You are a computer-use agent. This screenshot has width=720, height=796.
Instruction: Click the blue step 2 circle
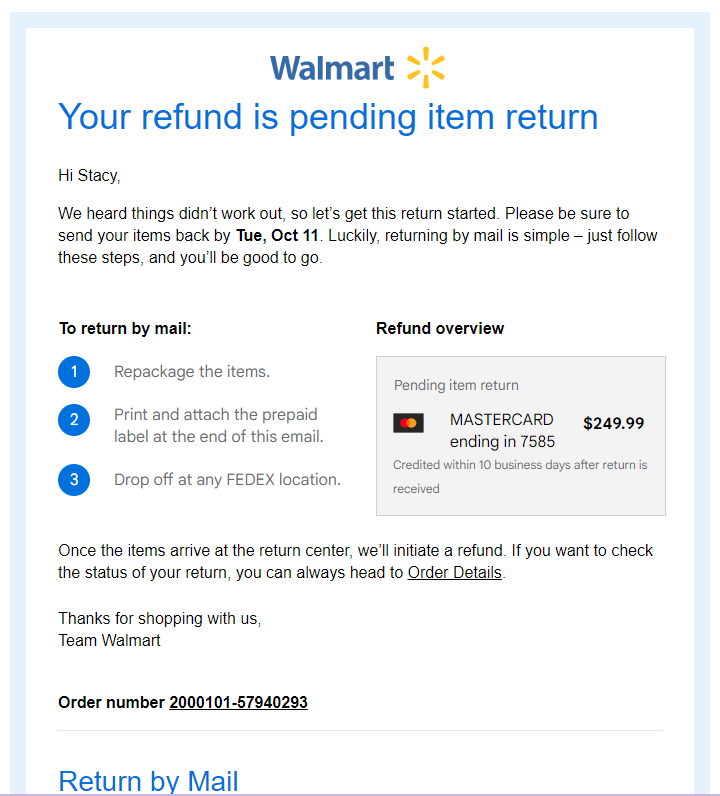click(74, 420)
